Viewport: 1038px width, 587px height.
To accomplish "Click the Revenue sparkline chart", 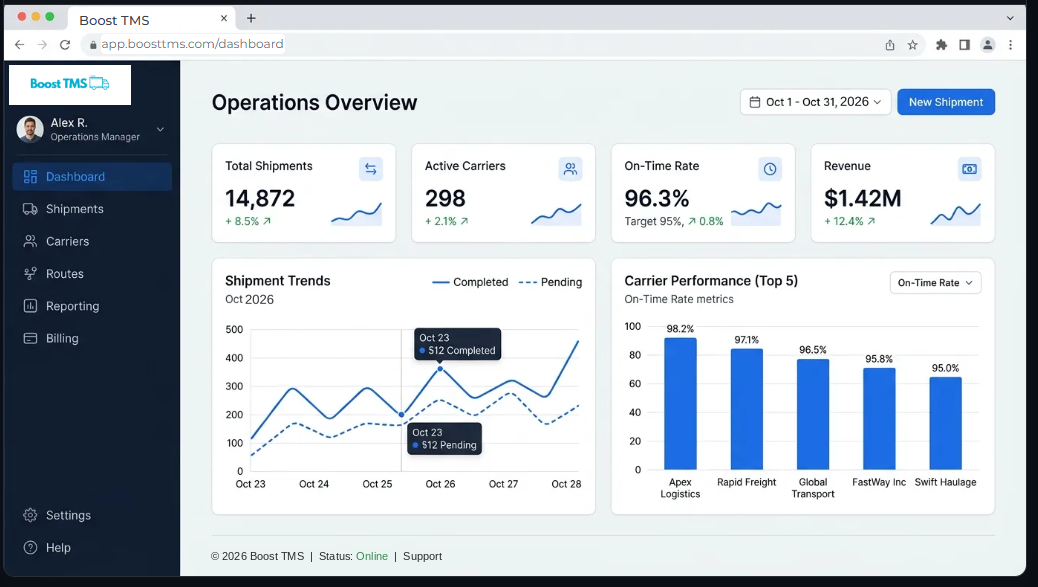I will (955, 214).
